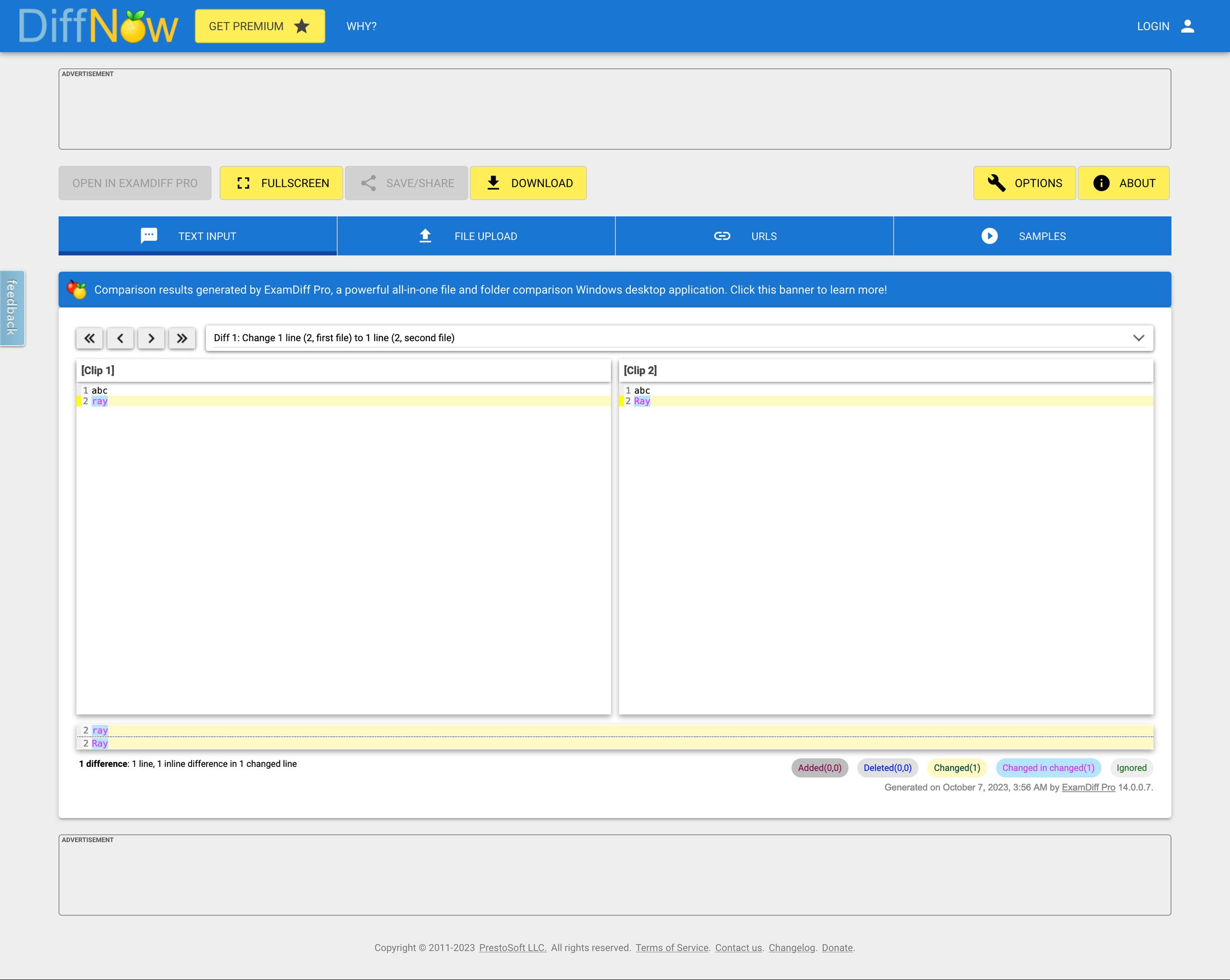Toggle the Ignored differences filter

tap(1131, 768)
